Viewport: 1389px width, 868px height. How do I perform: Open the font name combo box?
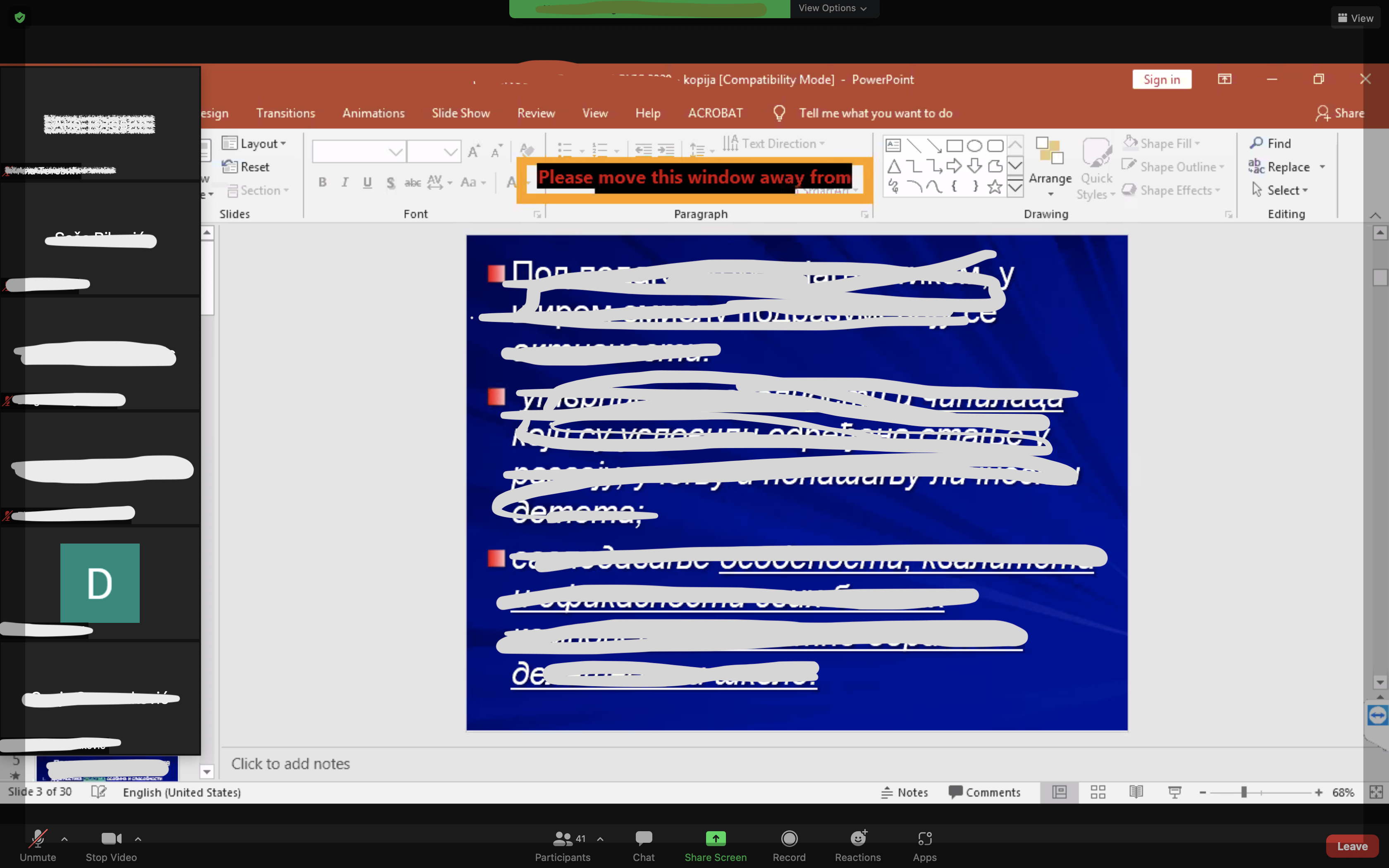[359, 152]
